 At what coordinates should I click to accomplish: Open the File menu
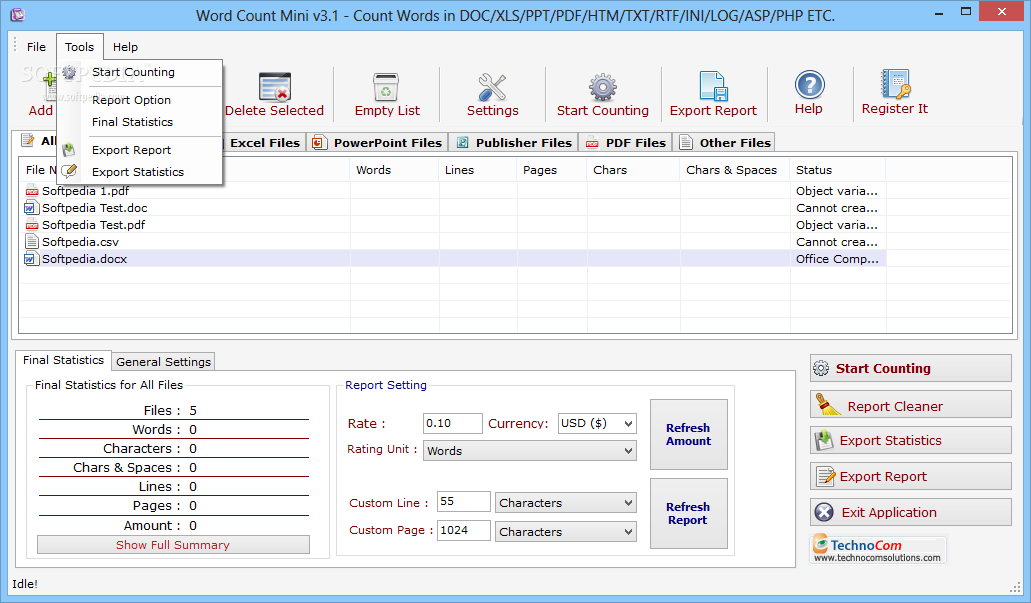[x=36, y=47]
